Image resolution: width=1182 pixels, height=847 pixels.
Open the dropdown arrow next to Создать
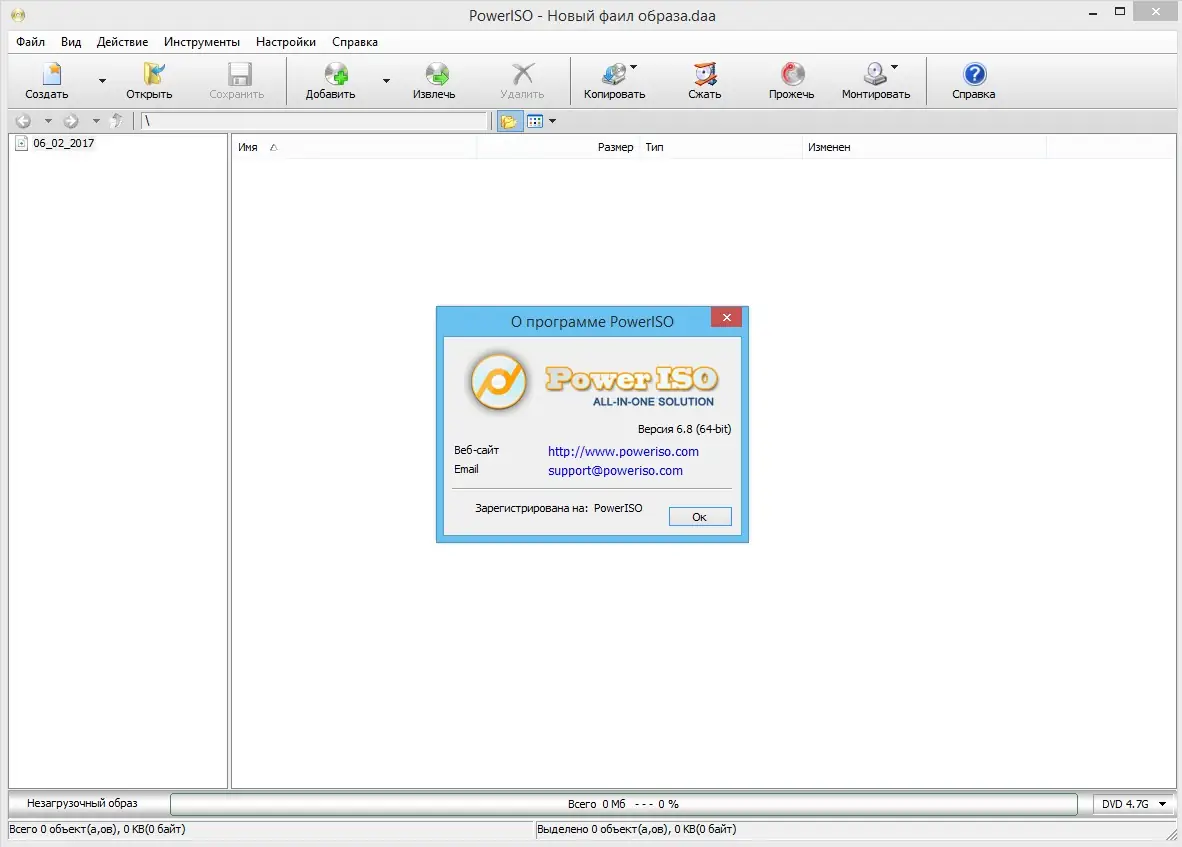tap(103, 81)
